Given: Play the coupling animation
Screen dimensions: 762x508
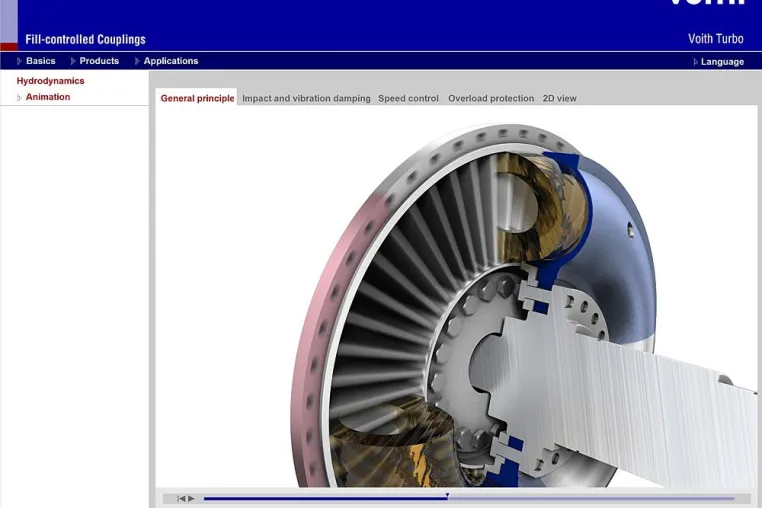Looking at the screenshot, I should click(191, 498).
